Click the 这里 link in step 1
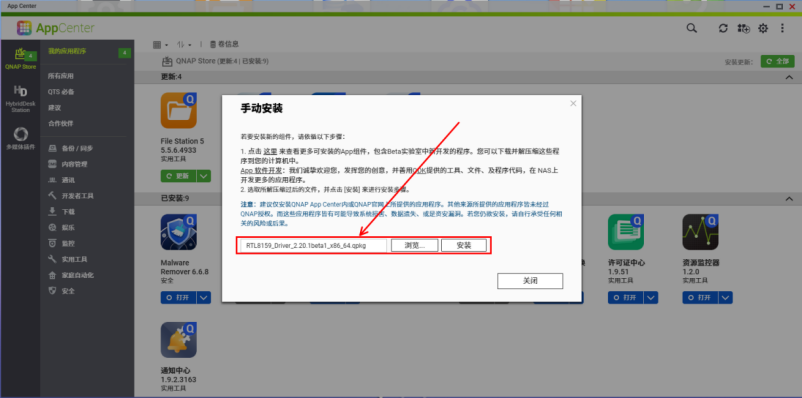Viewport: 802px width, 398px height. click(x=271, y=152)
